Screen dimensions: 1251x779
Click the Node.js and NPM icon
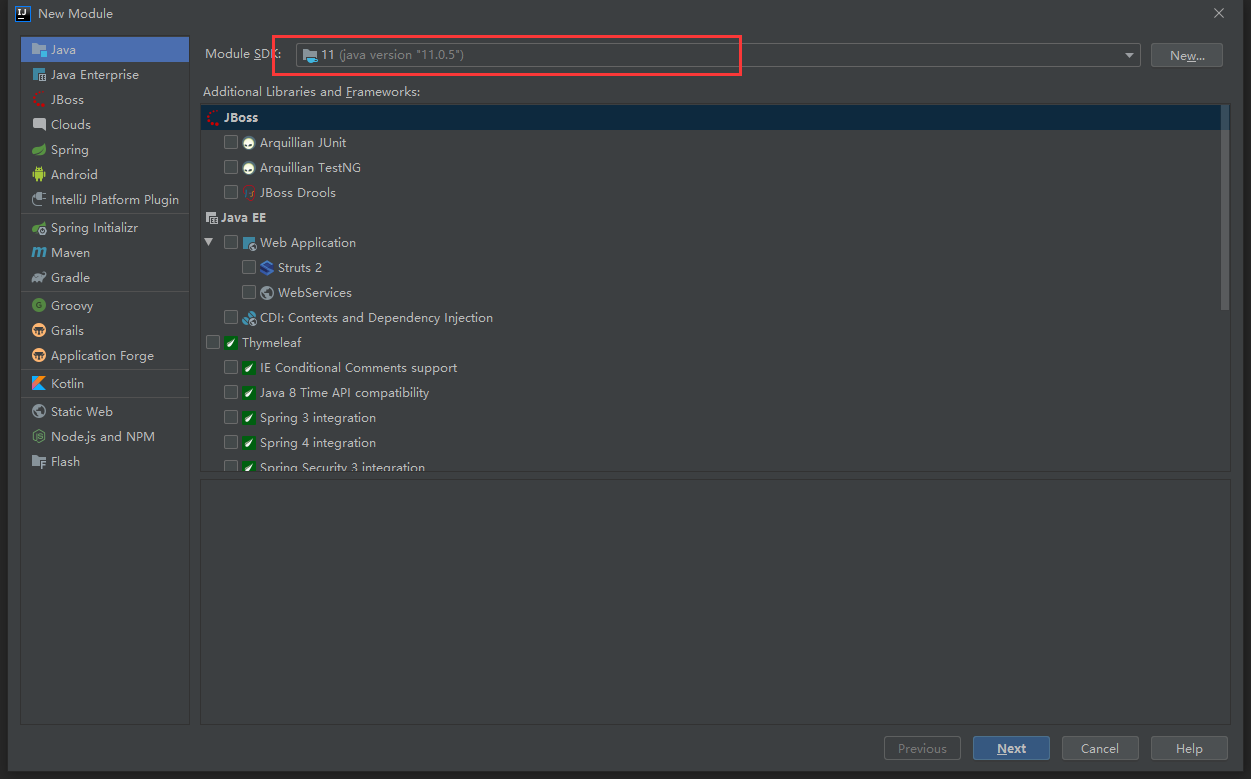(39, 437)
